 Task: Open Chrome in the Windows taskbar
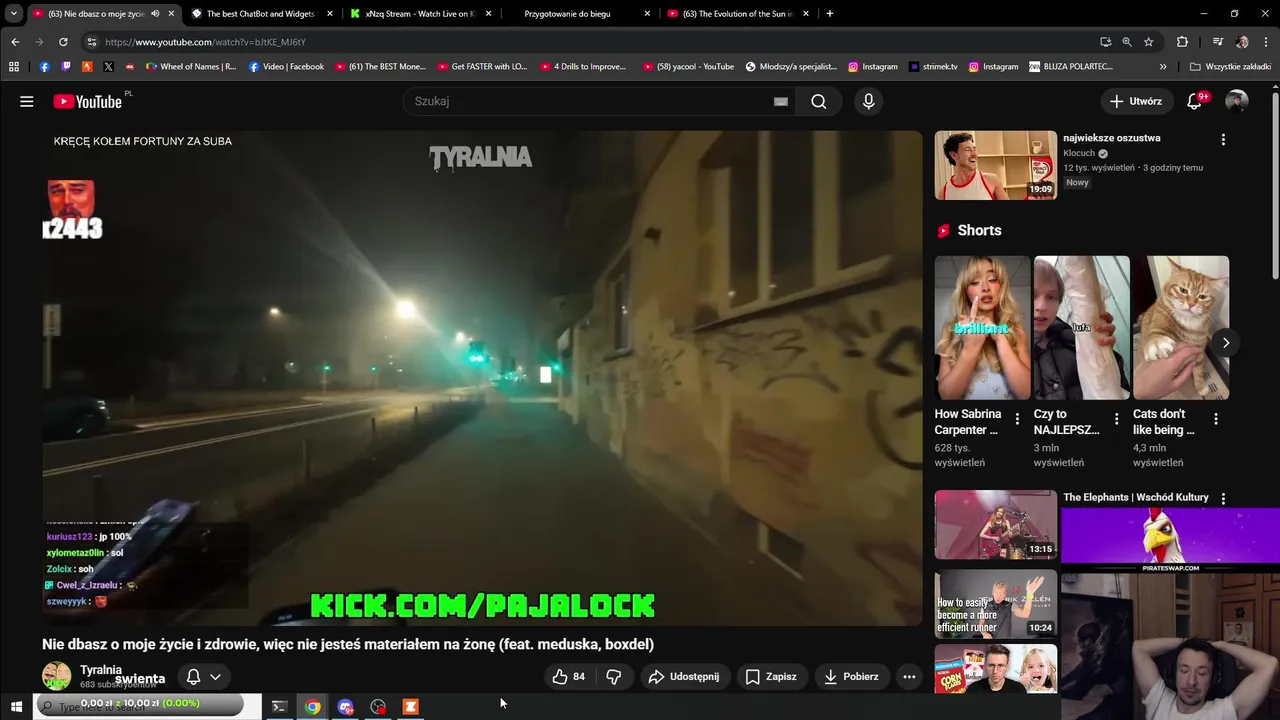click(x=313, y=706)
